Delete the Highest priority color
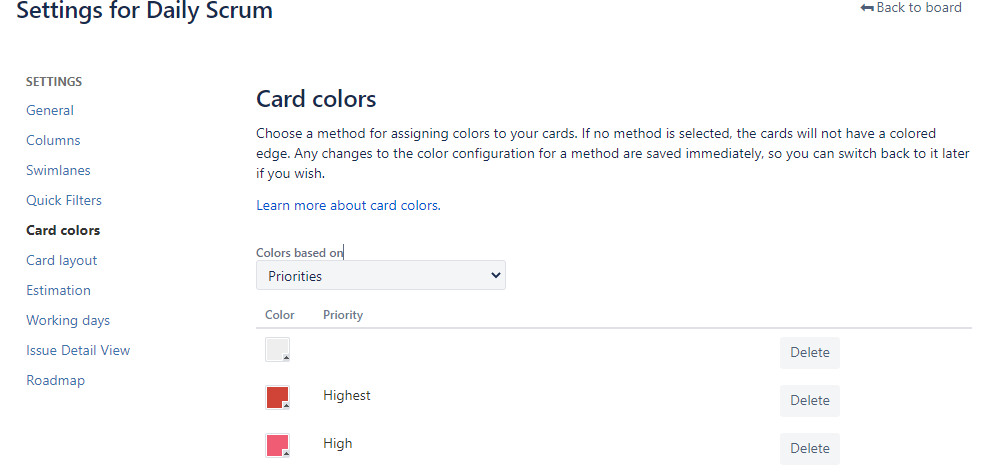 809,400
